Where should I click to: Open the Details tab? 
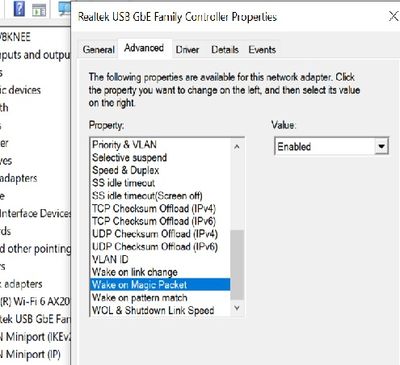tap(225, 50)
